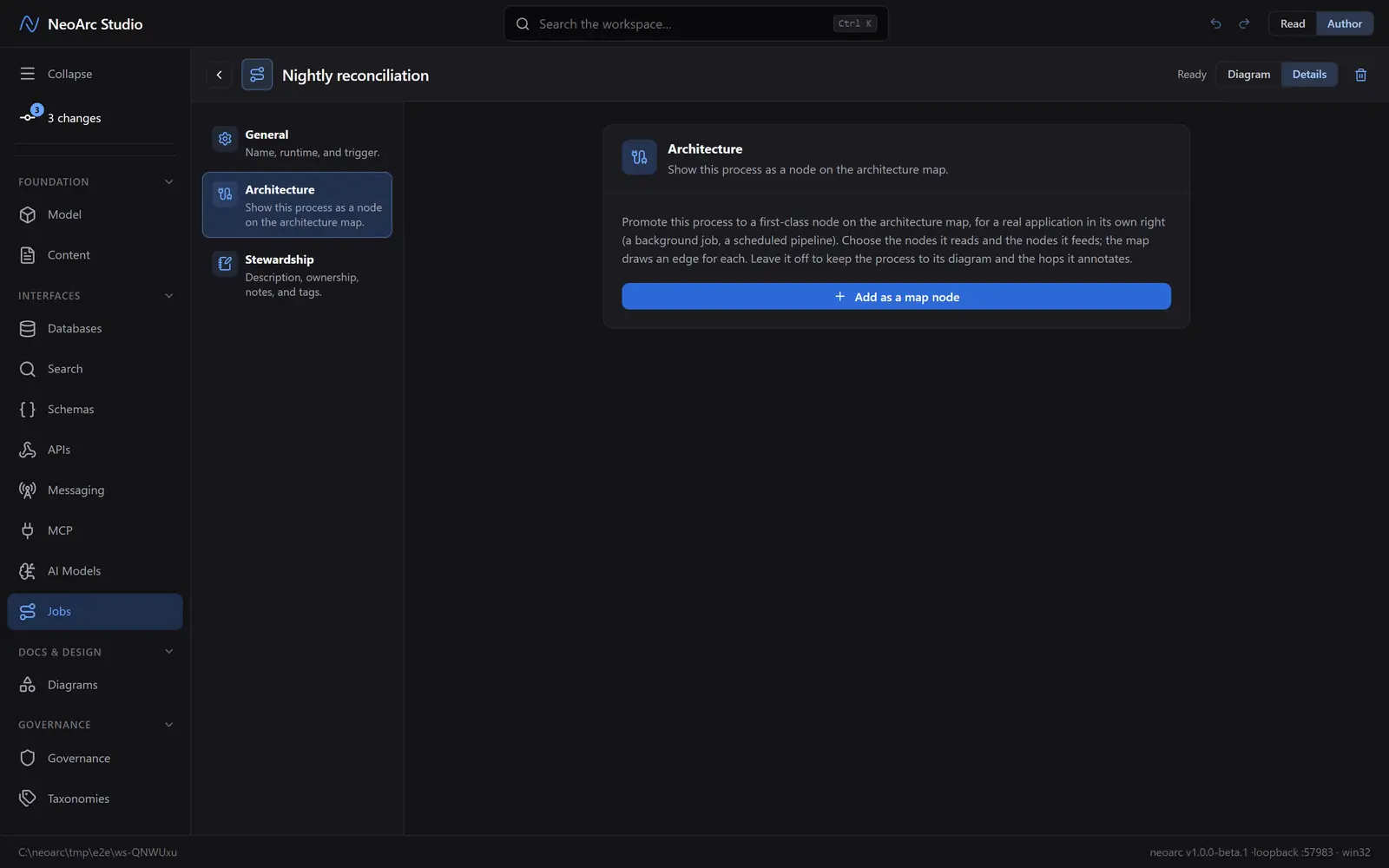This screenshot has width=1389, height=868.
Task: Click the Schemas braces icon
Action: coord(28,410)
